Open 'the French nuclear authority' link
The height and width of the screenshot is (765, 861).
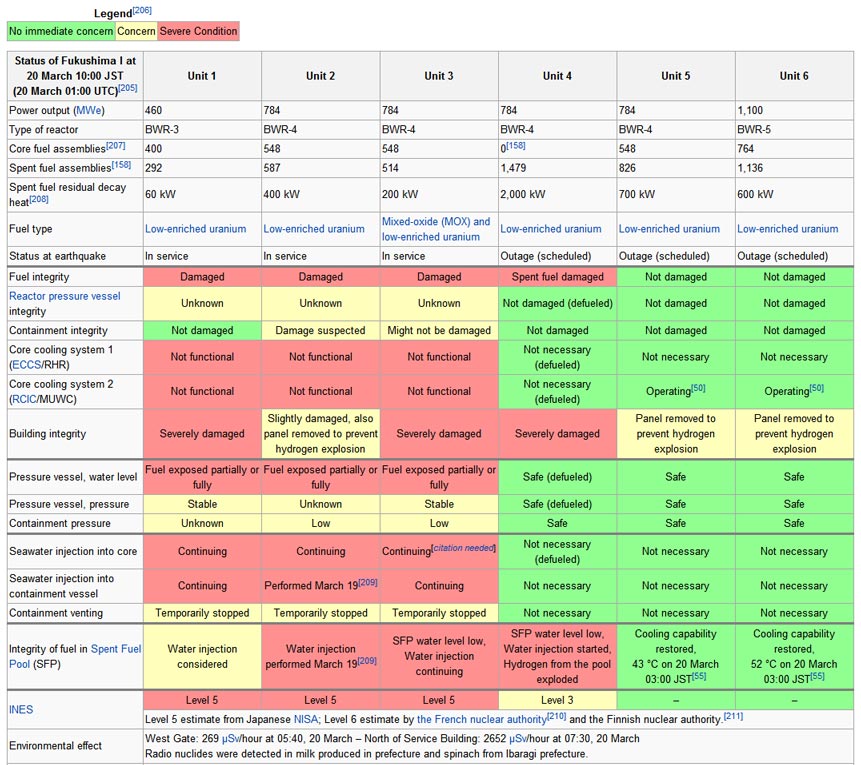pos(482,719)
